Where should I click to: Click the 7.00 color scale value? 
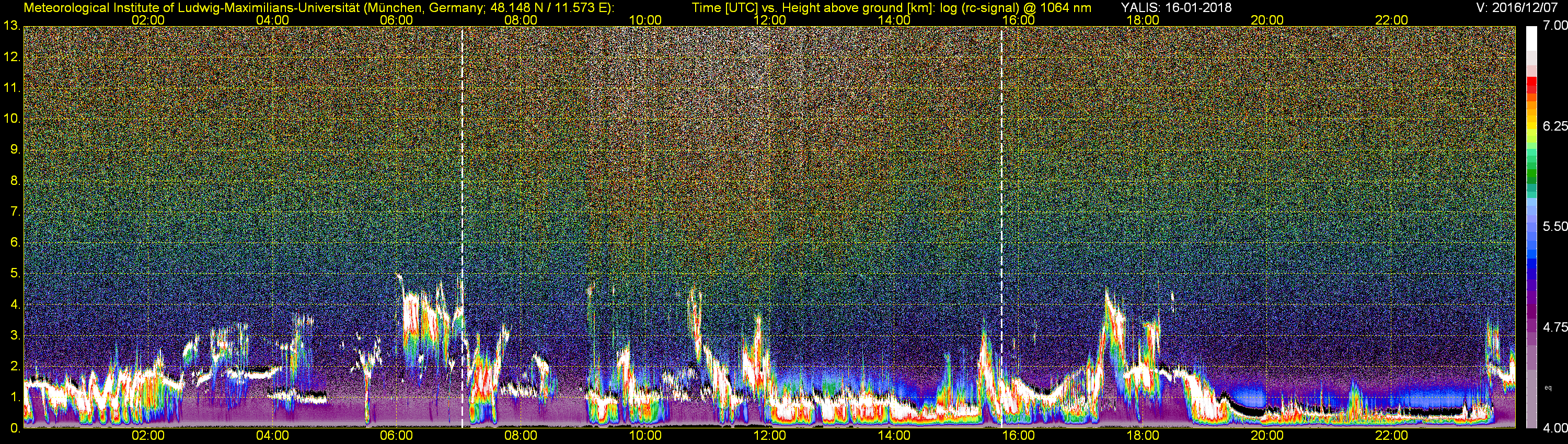point(1554,26)
